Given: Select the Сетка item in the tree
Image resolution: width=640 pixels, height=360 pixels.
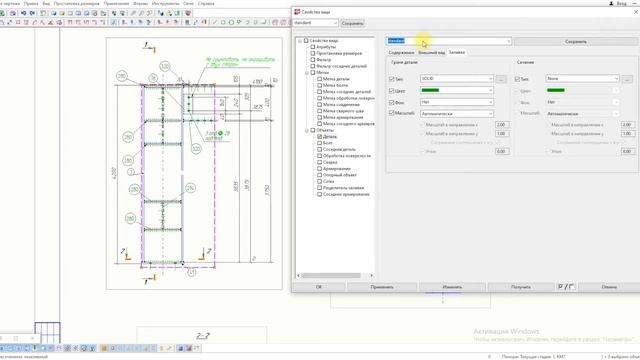Looking at the screenshot, I should (x=329, y=181).
